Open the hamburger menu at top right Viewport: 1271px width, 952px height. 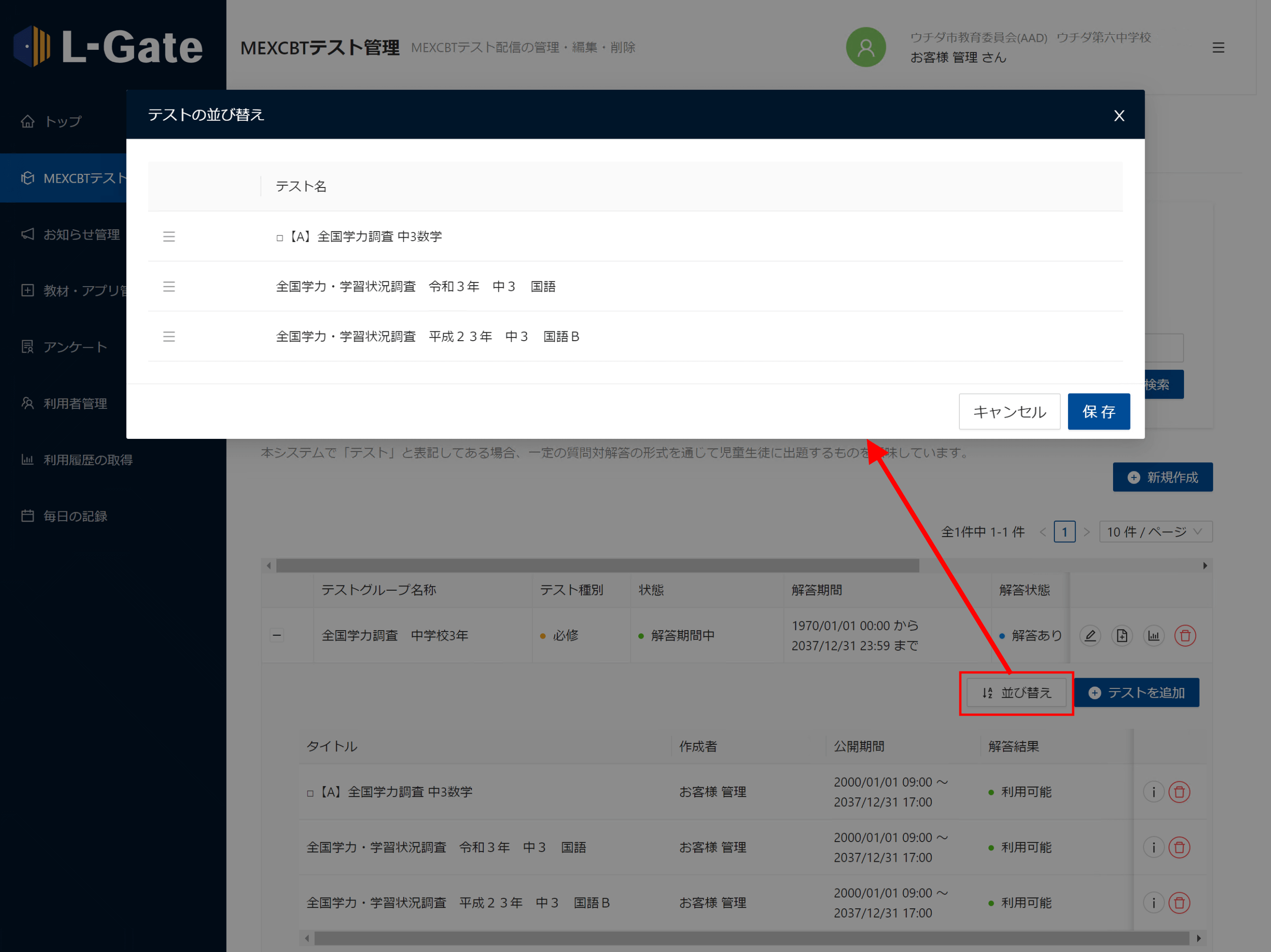1218,47
